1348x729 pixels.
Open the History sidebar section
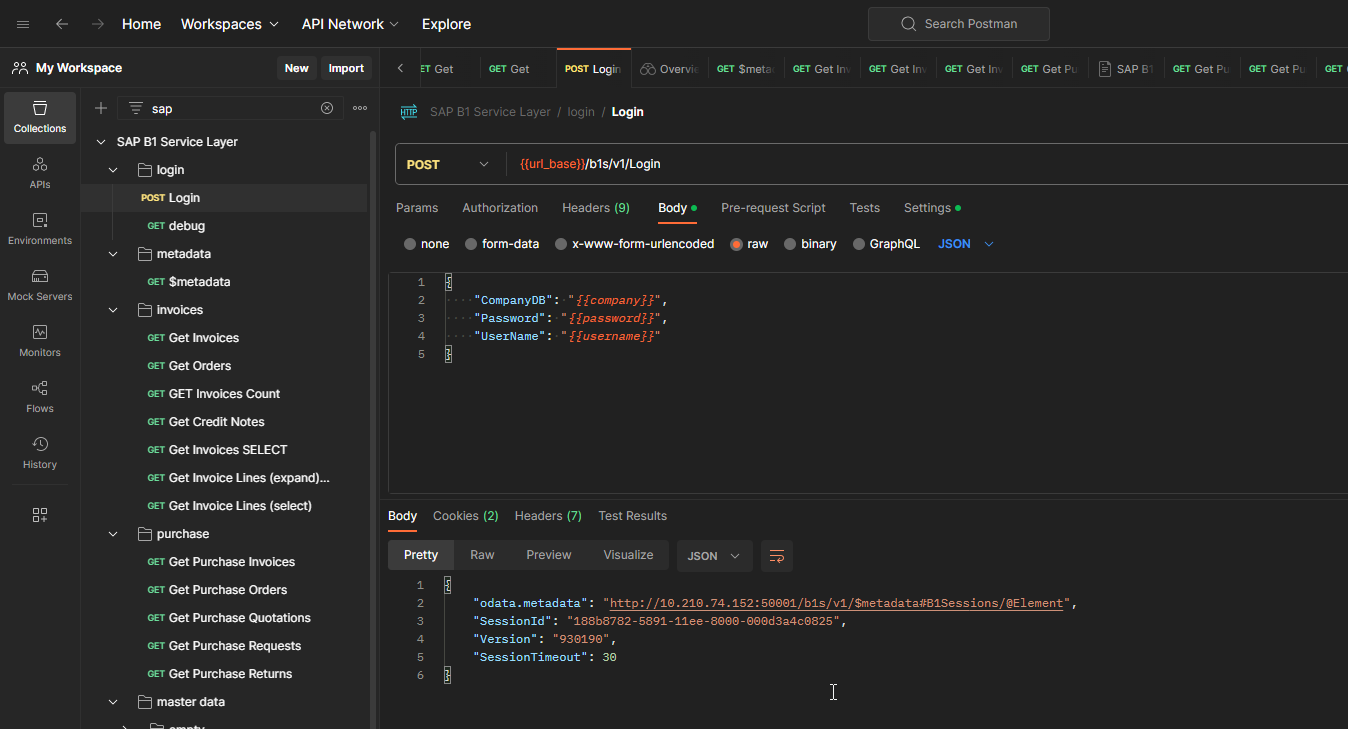(40, 454)
